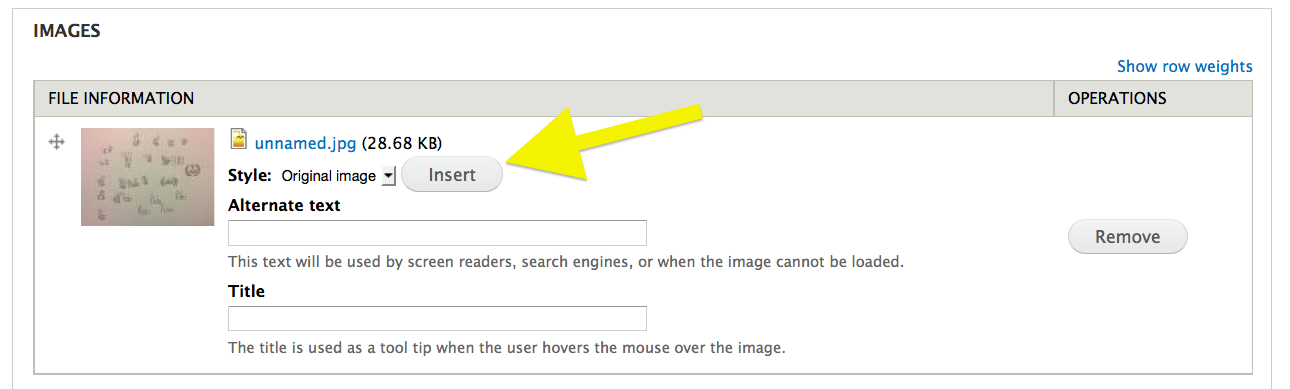Click the JPG file type icon
1290x389 pixels.
click(x=239, y=139)
